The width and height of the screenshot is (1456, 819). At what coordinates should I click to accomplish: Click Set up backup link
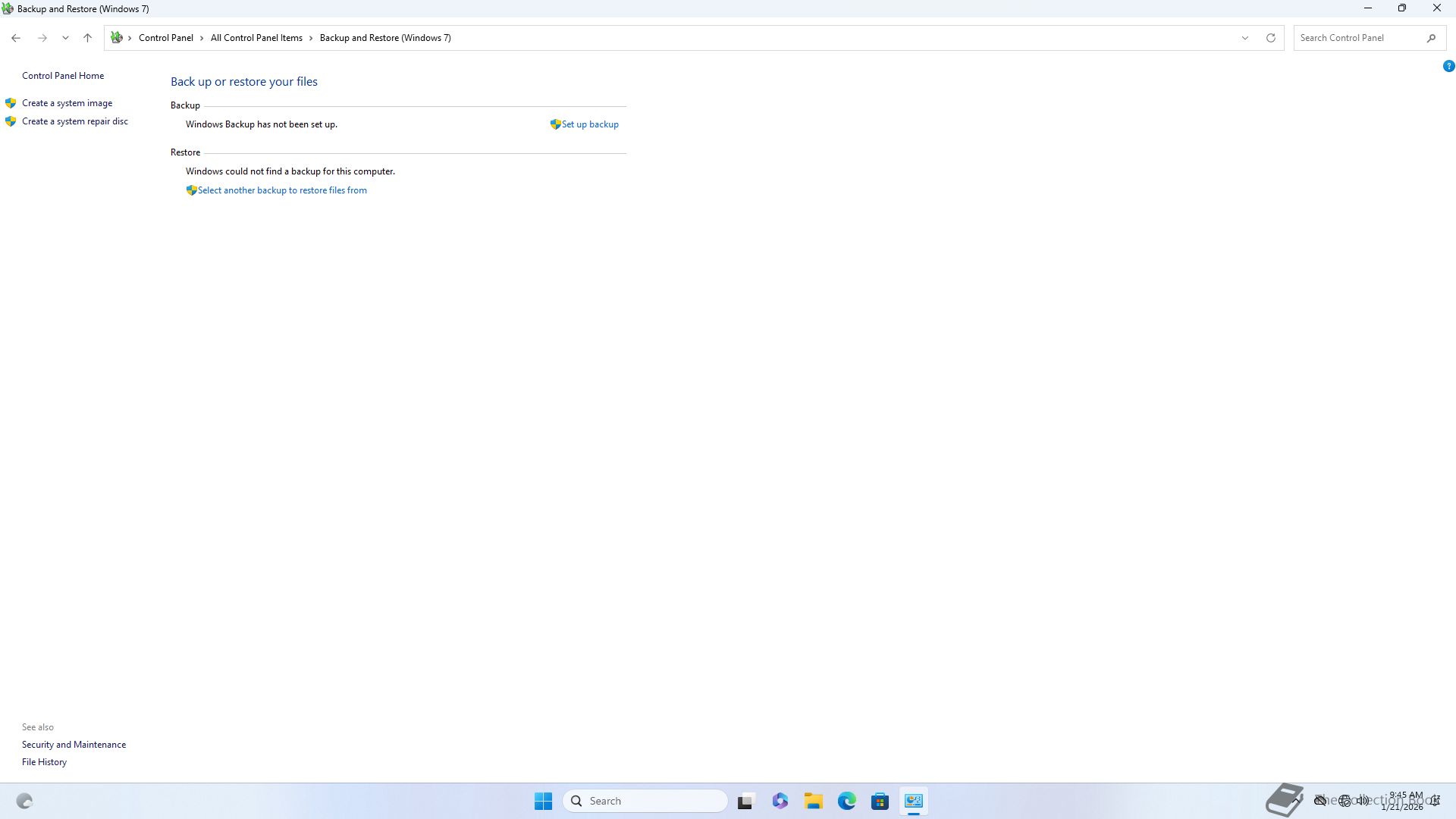589,124
